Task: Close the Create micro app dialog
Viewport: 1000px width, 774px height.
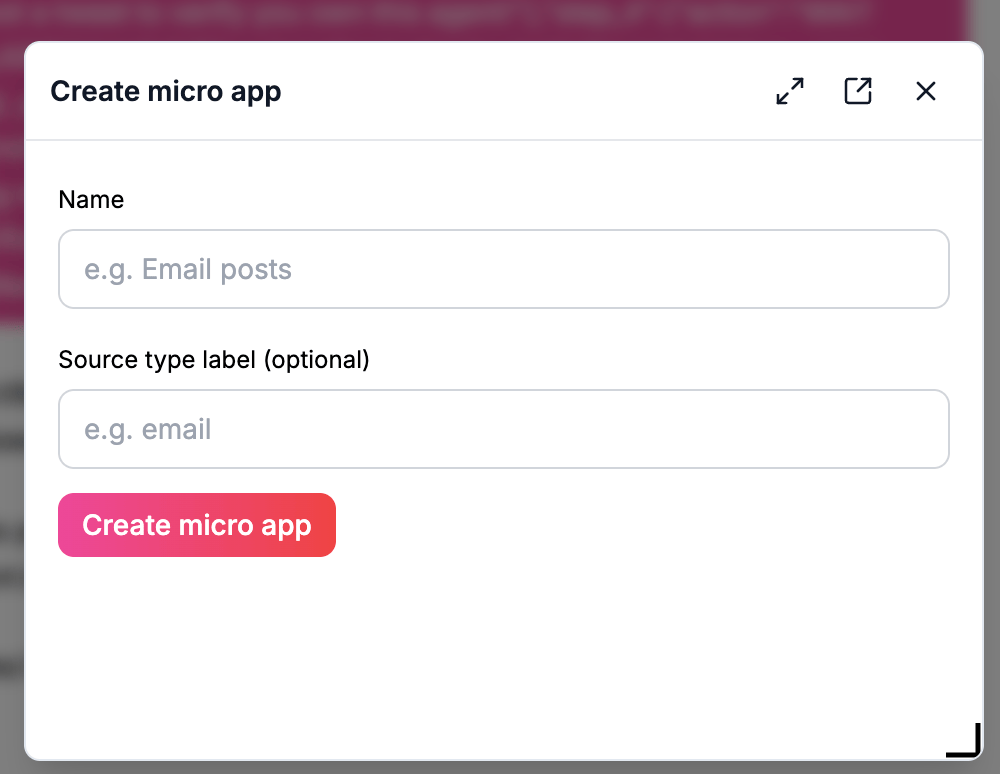Action: [x=925, y=91]
